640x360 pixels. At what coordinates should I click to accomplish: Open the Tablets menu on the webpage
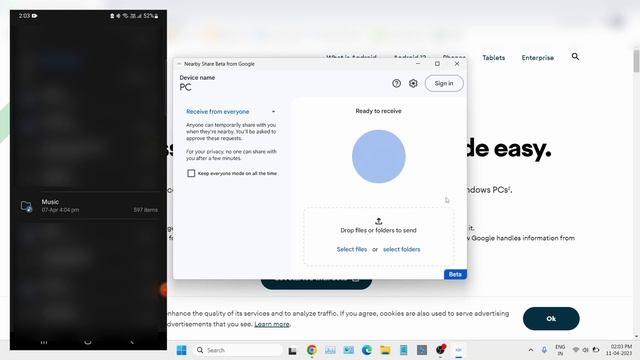tap(493, 58)
